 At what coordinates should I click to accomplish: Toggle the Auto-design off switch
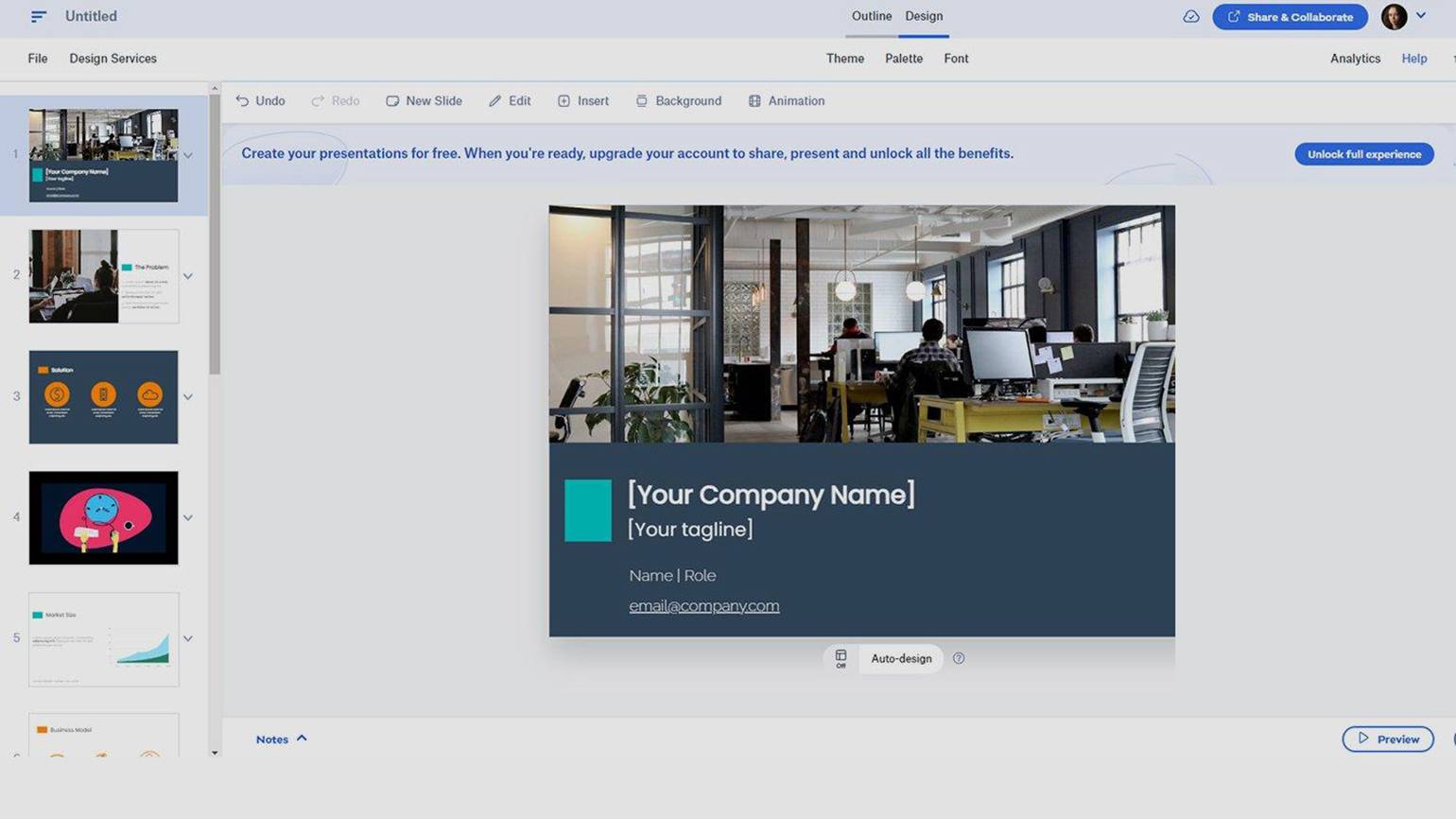click(841, 658)
